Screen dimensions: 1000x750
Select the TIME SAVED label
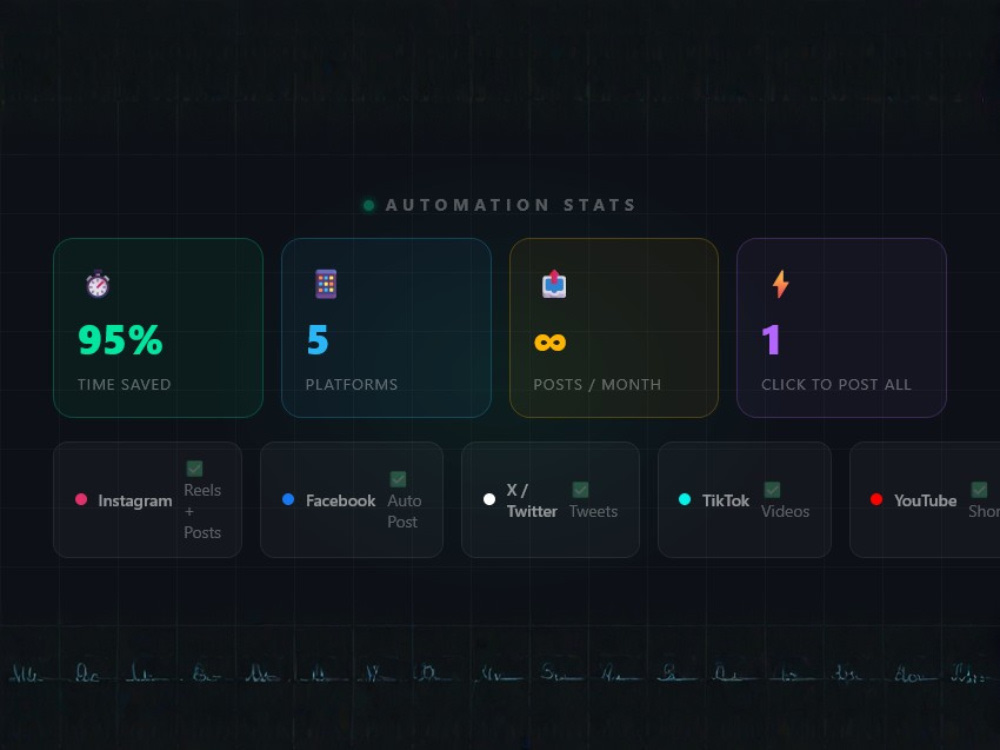(124, 385)
